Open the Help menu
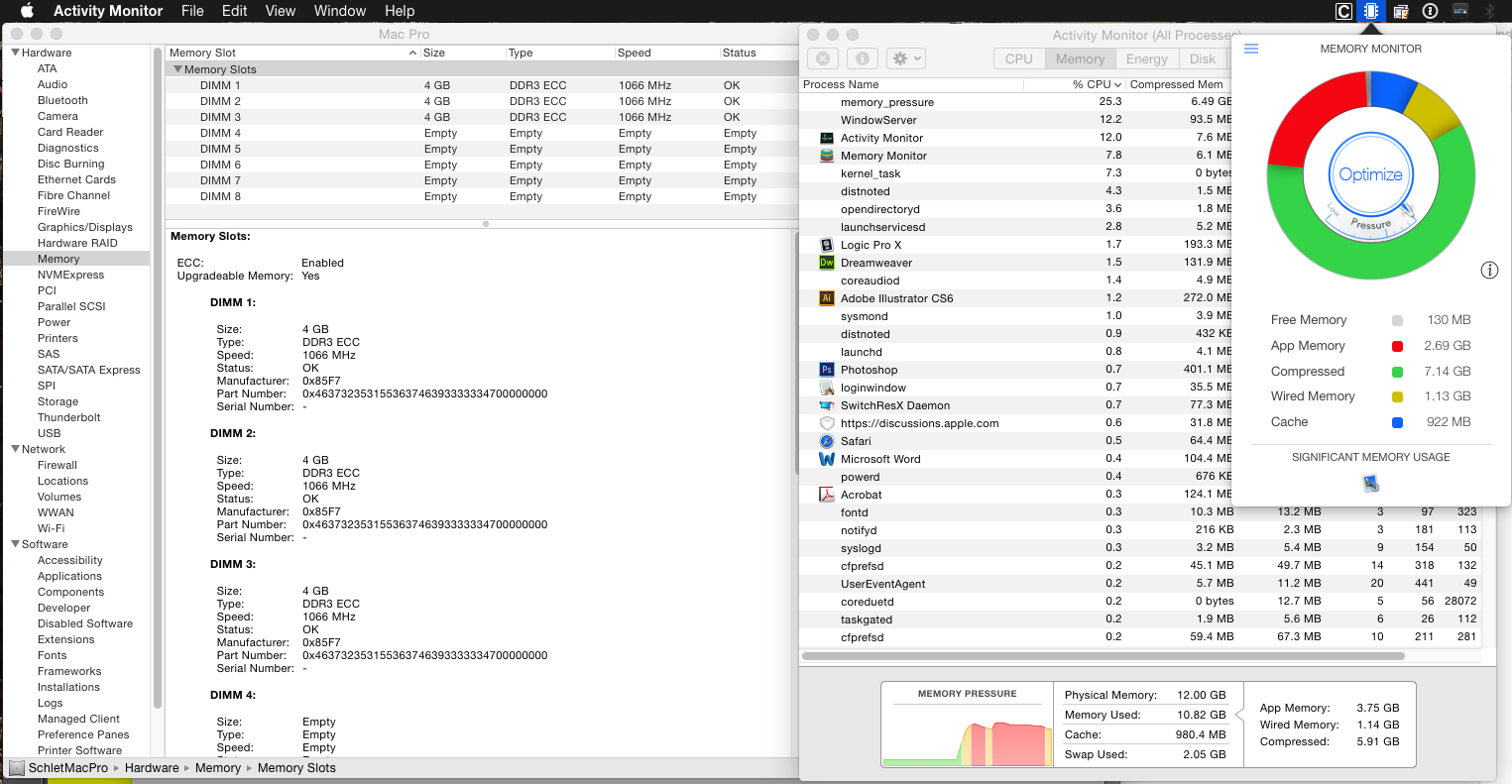1512x784 pixels. pyautogui.click(x=400, y=11)
